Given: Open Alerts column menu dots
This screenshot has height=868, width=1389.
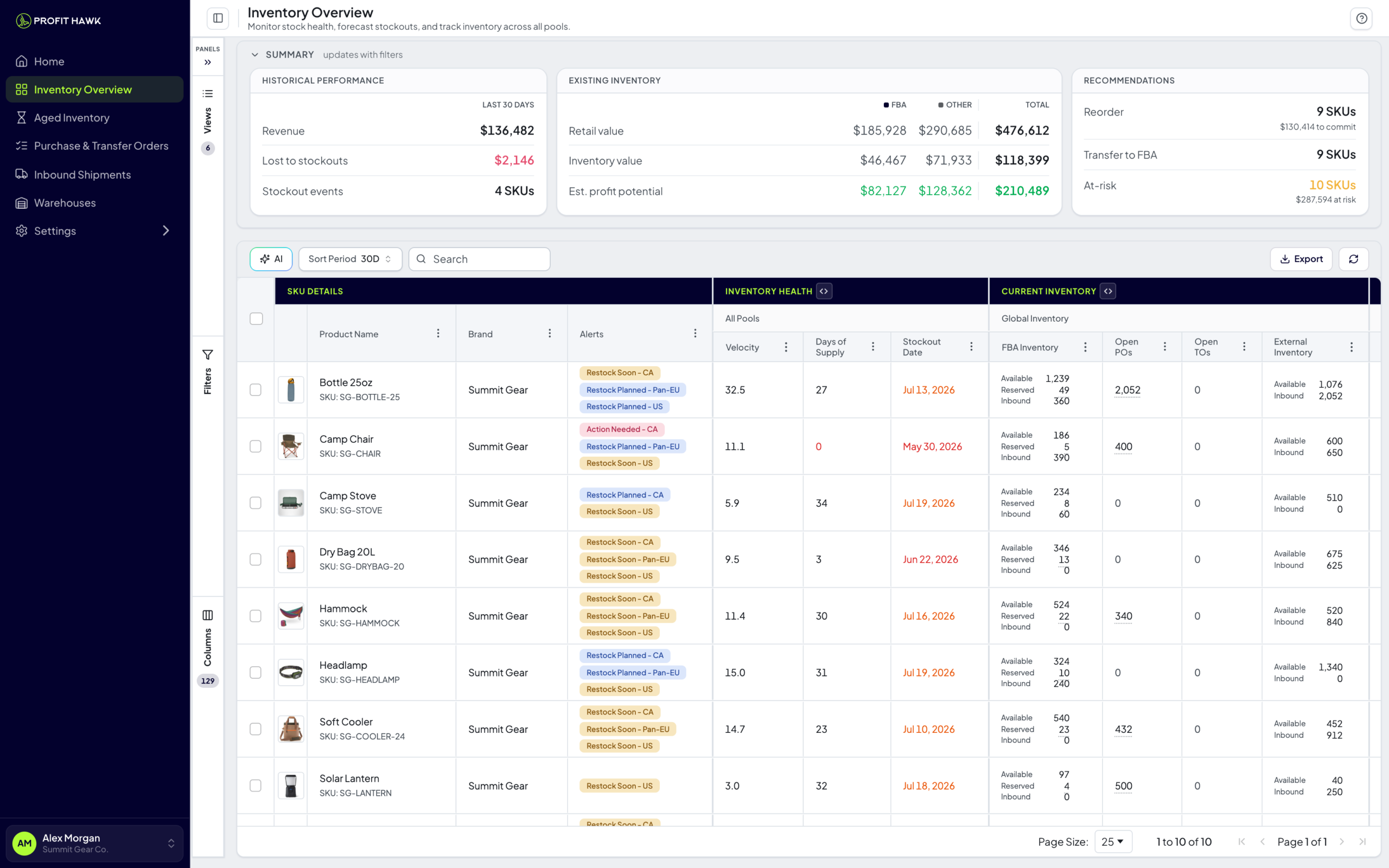Looking at the screenshot, I should coord(695,334).
